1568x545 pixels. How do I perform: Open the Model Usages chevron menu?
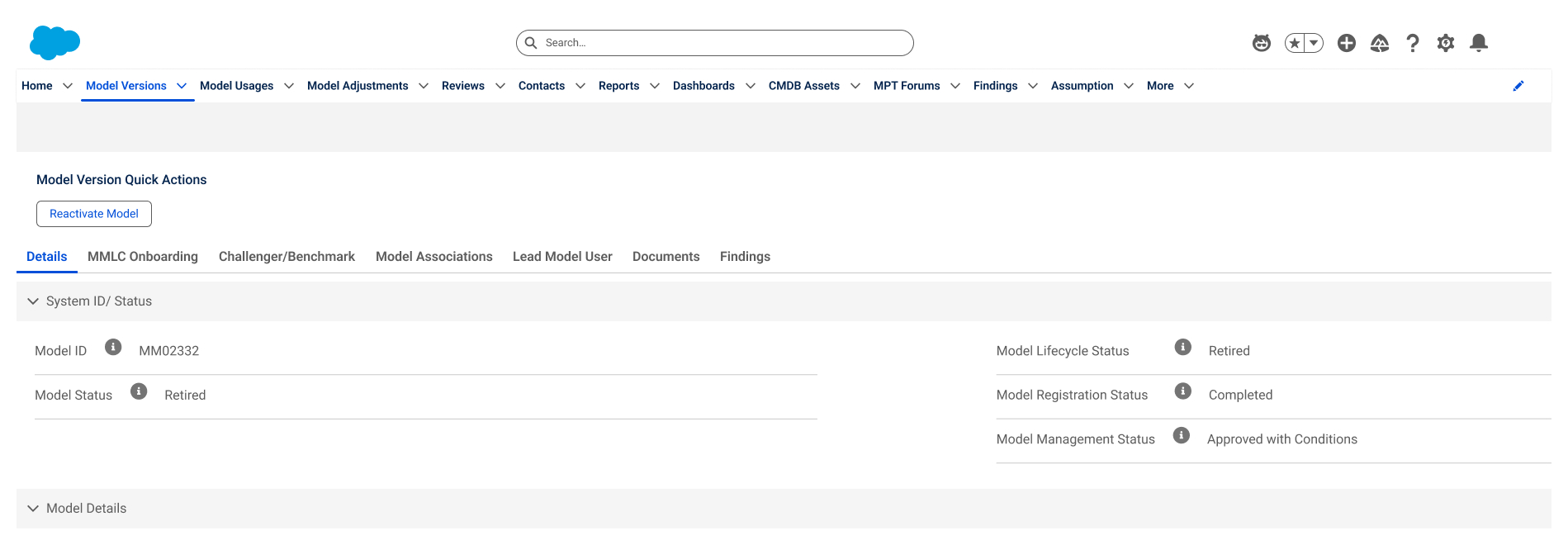coord(289,86)
